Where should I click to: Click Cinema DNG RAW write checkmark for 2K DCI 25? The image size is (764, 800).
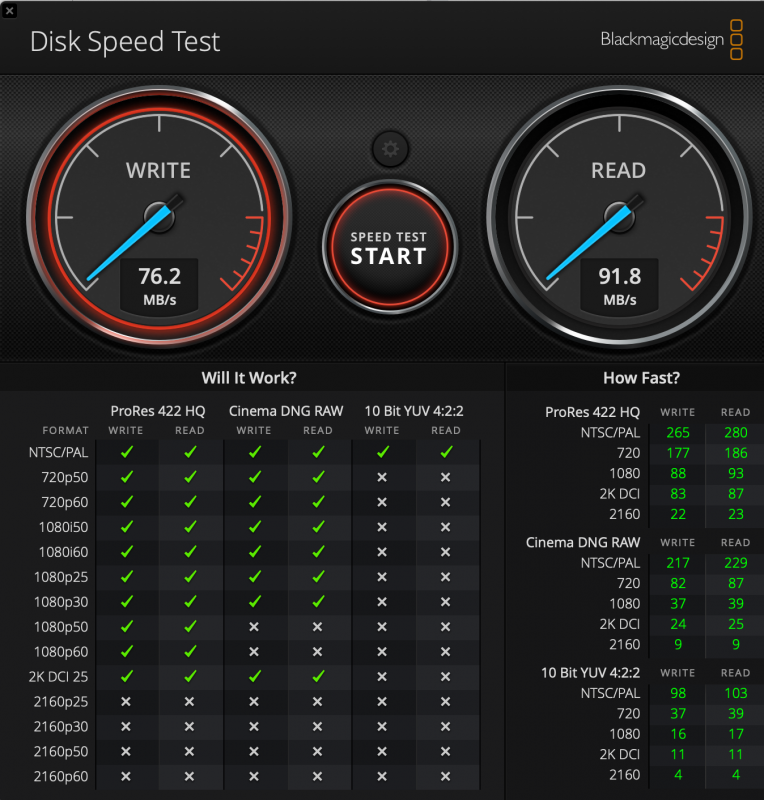[254, 676]
